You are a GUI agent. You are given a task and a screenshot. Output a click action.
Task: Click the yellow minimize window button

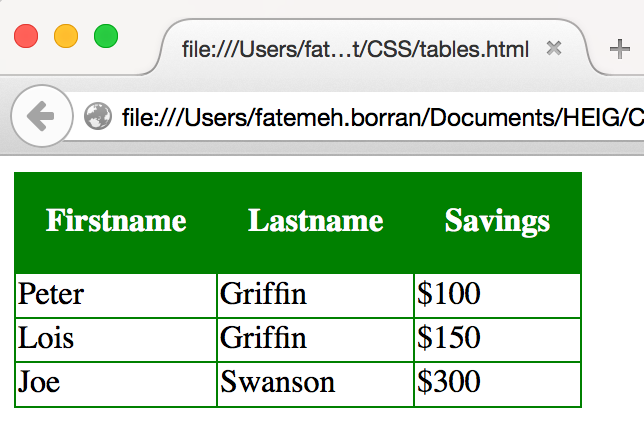coord(66,36)
